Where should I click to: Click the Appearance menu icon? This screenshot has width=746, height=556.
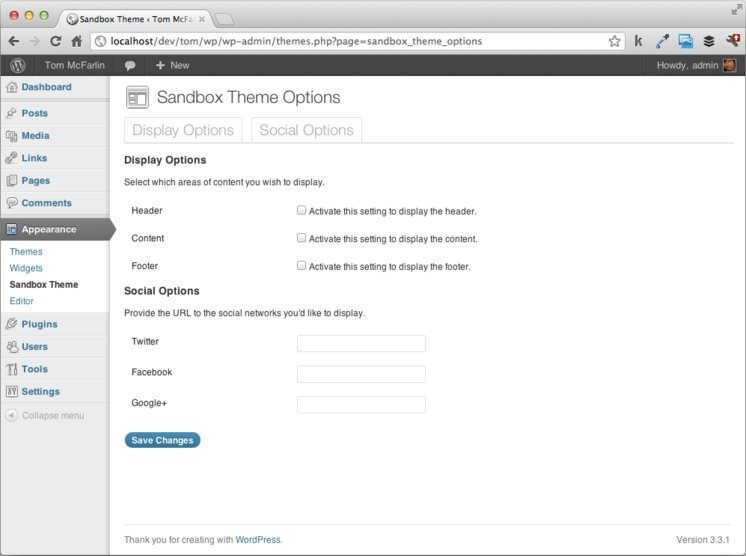tap(11, 229)
